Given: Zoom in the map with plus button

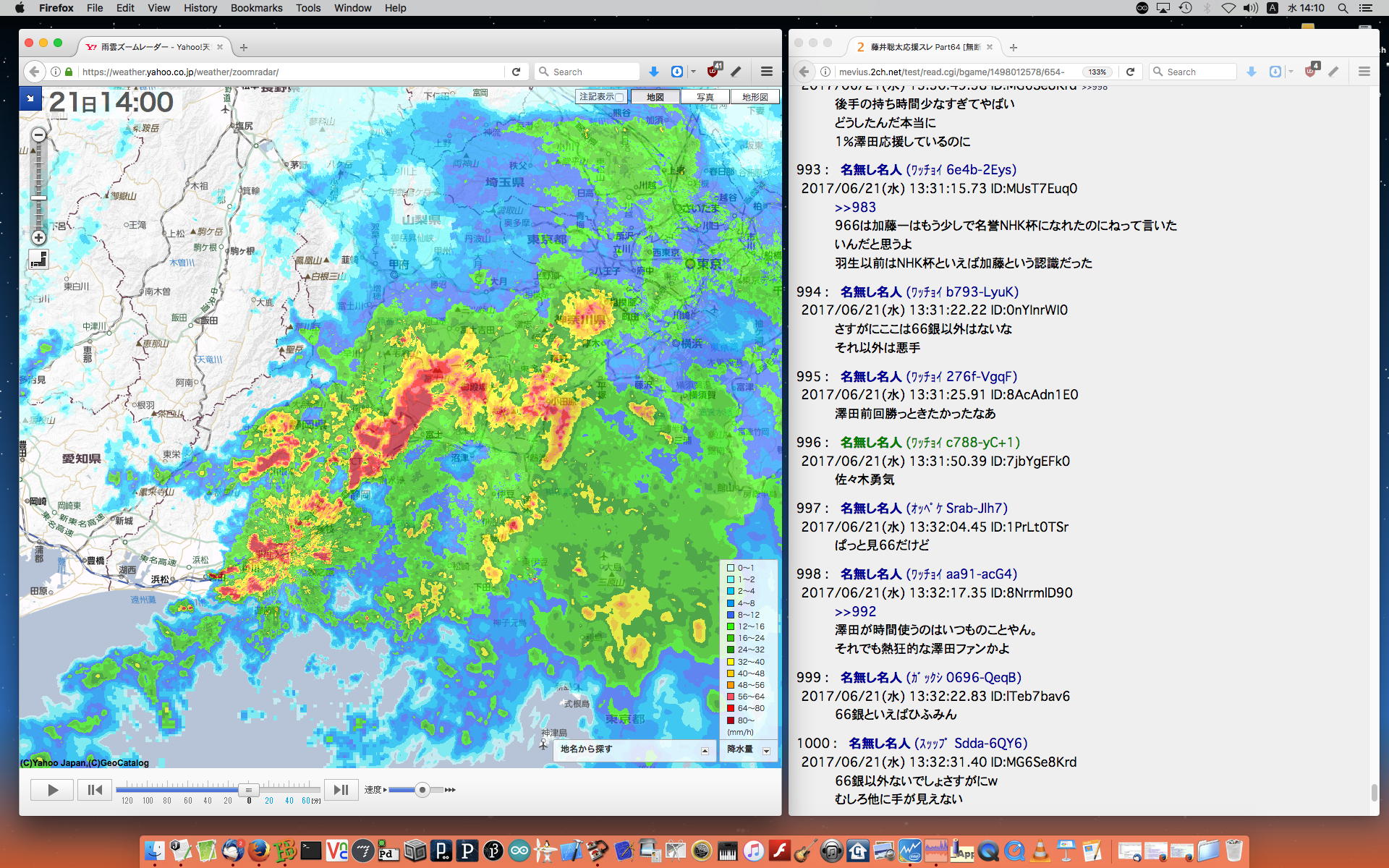Looking at the screenshot, I should (39, 237).
